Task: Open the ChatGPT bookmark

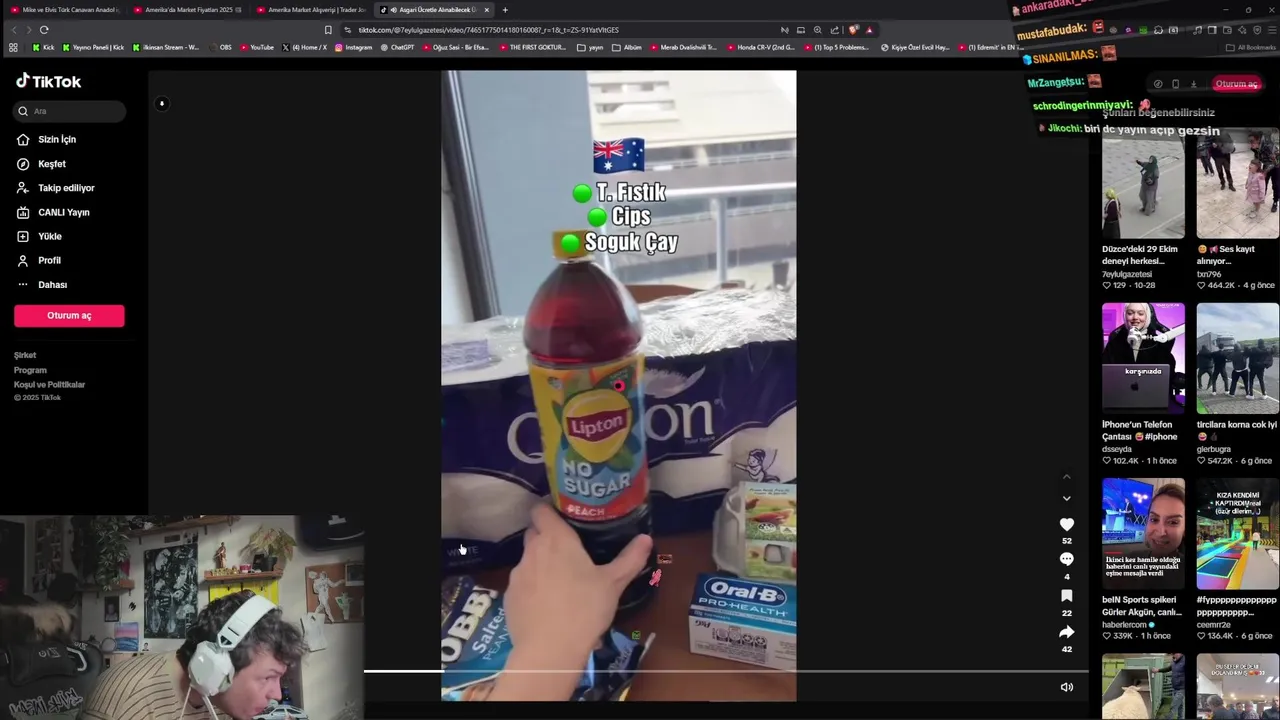Action: 397,47
